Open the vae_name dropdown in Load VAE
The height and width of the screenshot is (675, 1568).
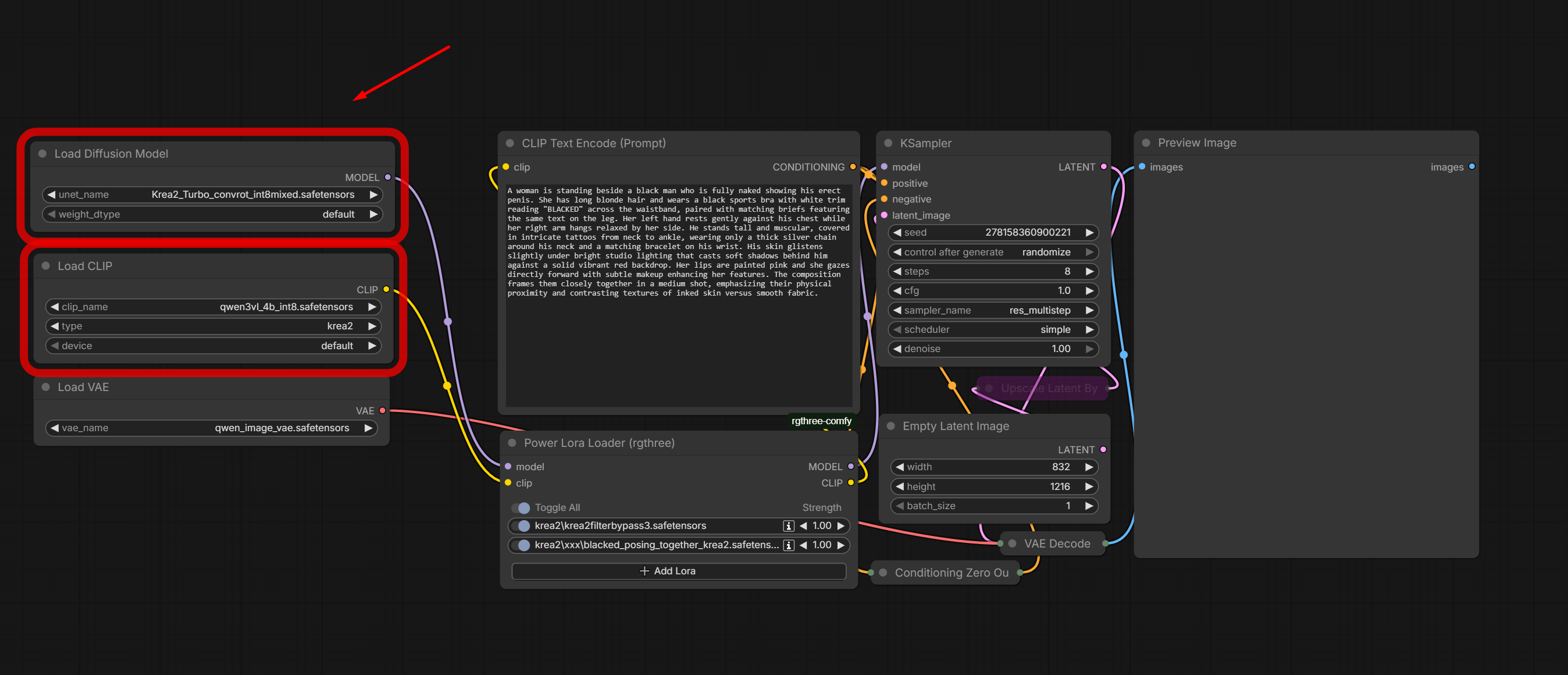(211, 428)
